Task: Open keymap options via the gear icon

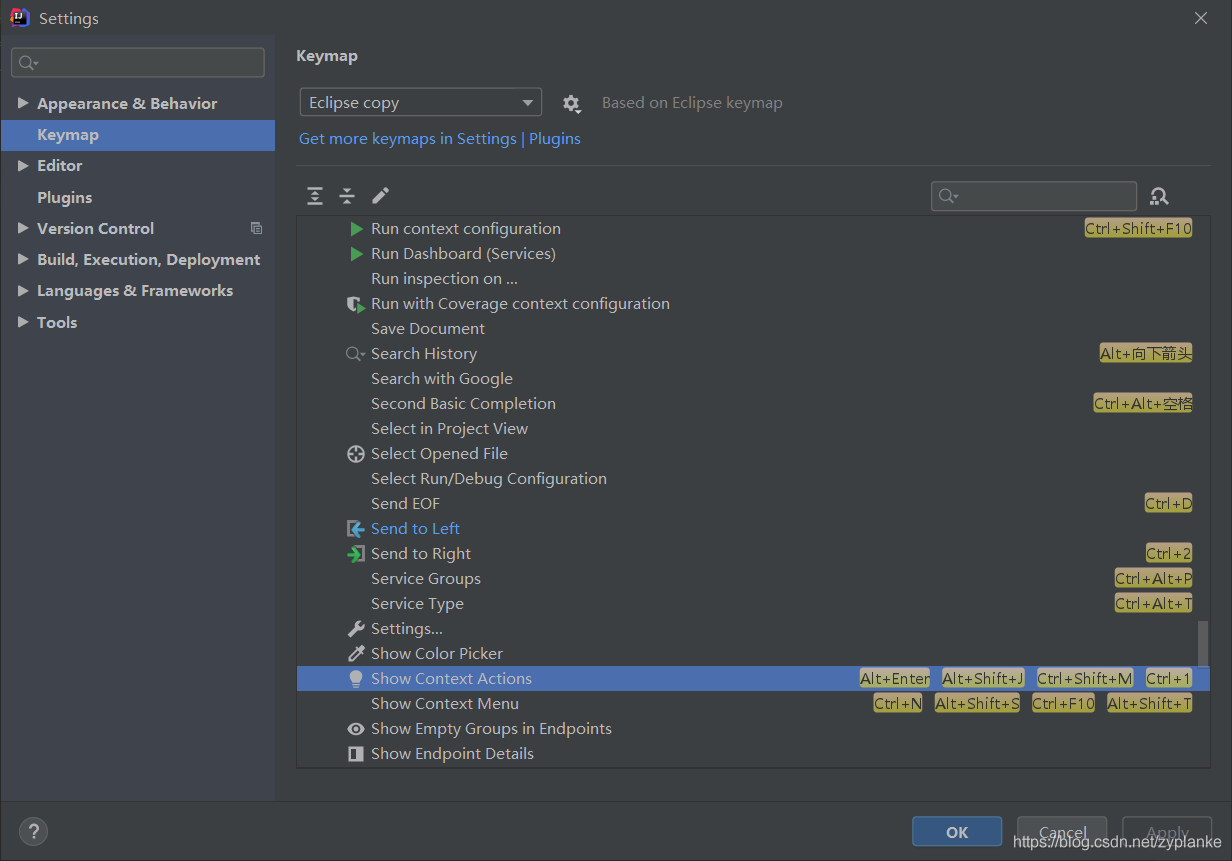Action: [571, 103]
